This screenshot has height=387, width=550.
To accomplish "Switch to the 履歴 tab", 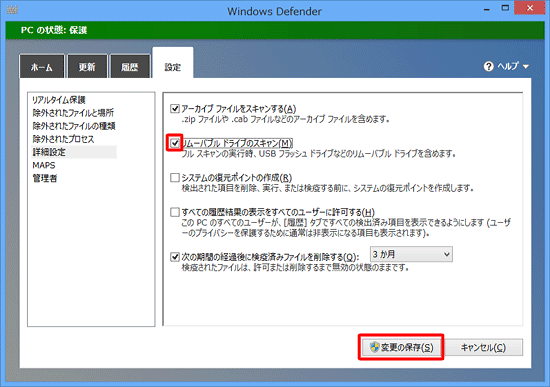I will click(x=130, y=66).
